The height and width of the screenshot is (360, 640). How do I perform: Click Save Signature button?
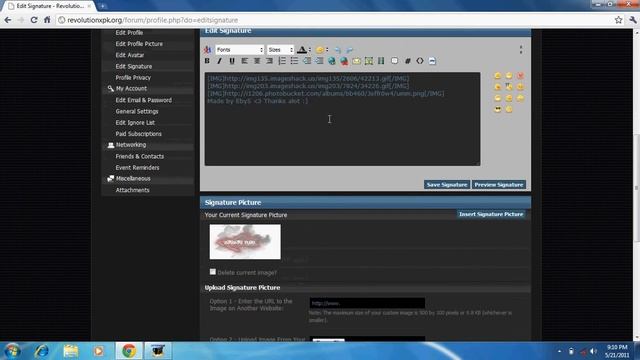[447, 184]
